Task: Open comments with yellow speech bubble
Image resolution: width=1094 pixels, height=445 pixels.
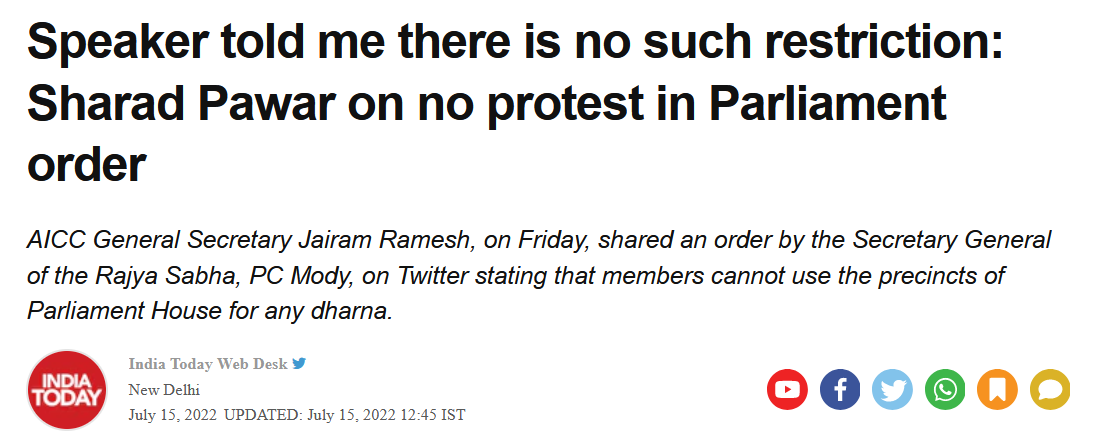Action: click(1049, 389)
